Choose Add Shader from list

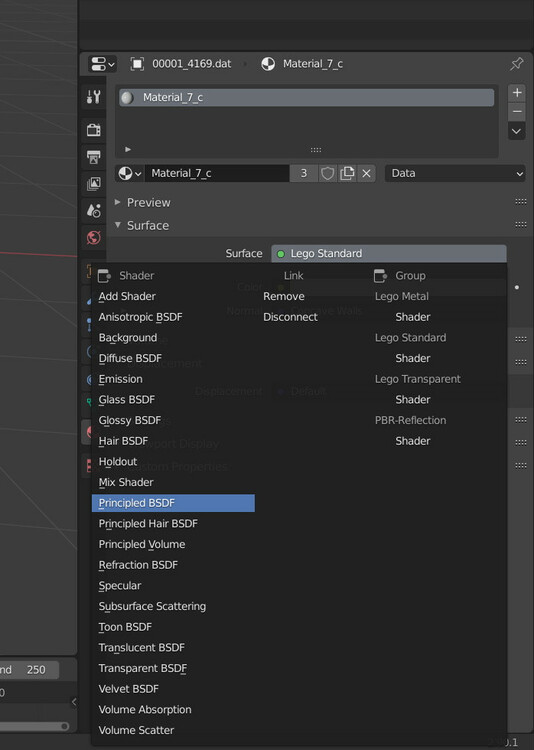point(173,297)
